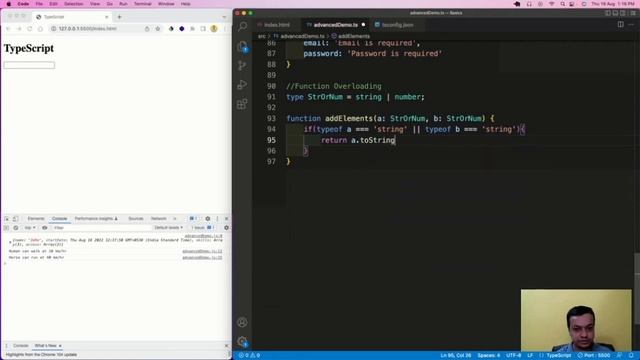Open the Console settings gear

[x=227, y=228]
